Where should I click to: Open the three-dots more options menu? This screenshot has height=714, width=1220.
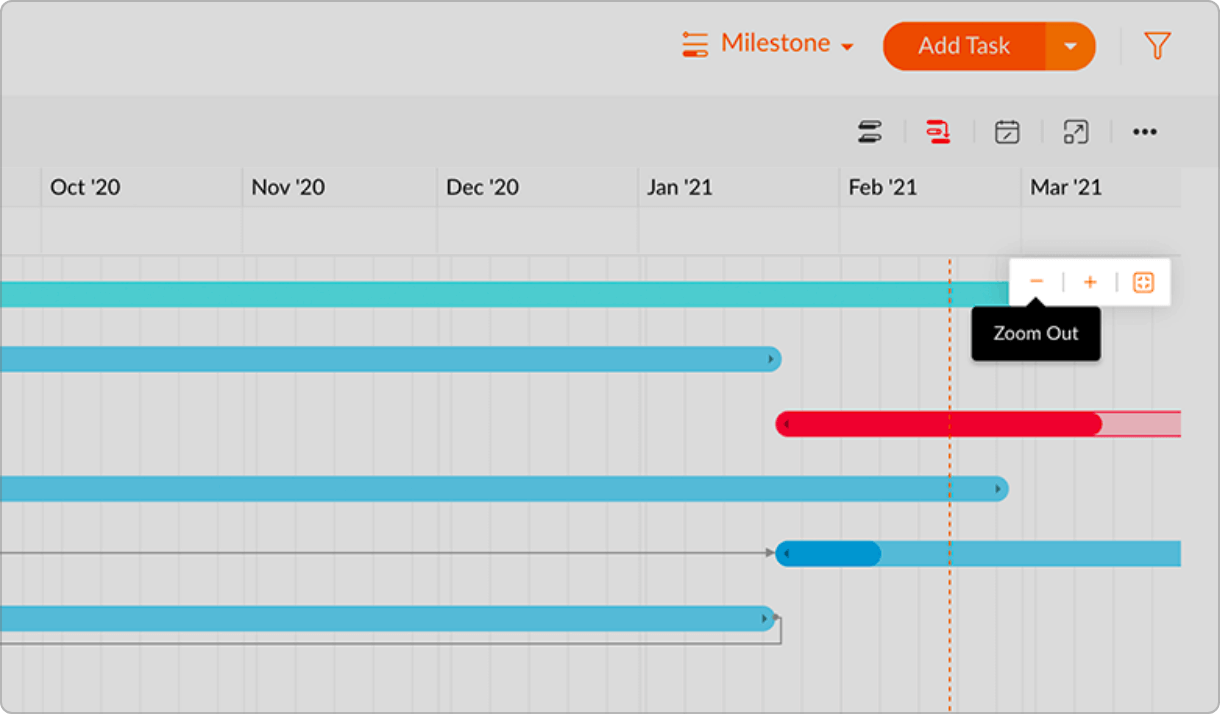[1145, 132]
